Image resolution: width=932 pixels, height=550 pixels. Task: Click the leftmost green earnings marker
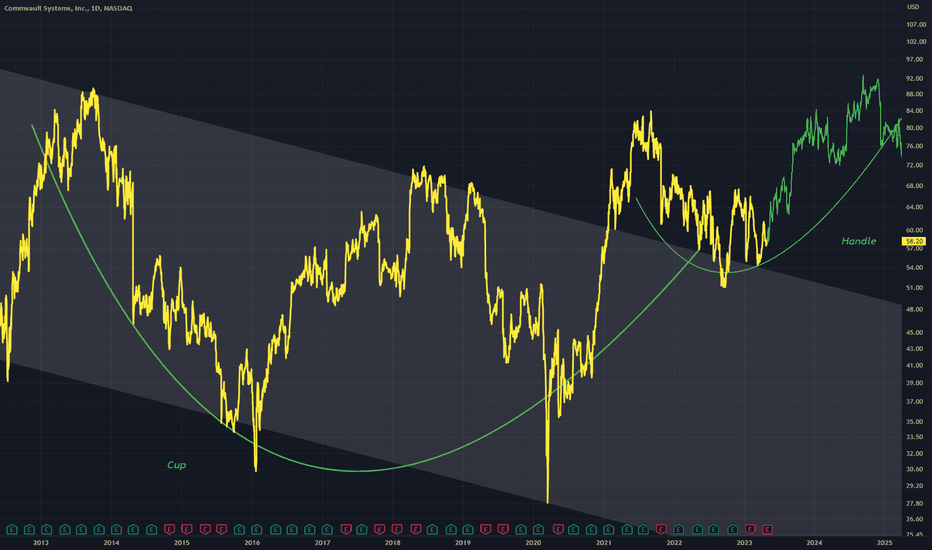point(12,529)
